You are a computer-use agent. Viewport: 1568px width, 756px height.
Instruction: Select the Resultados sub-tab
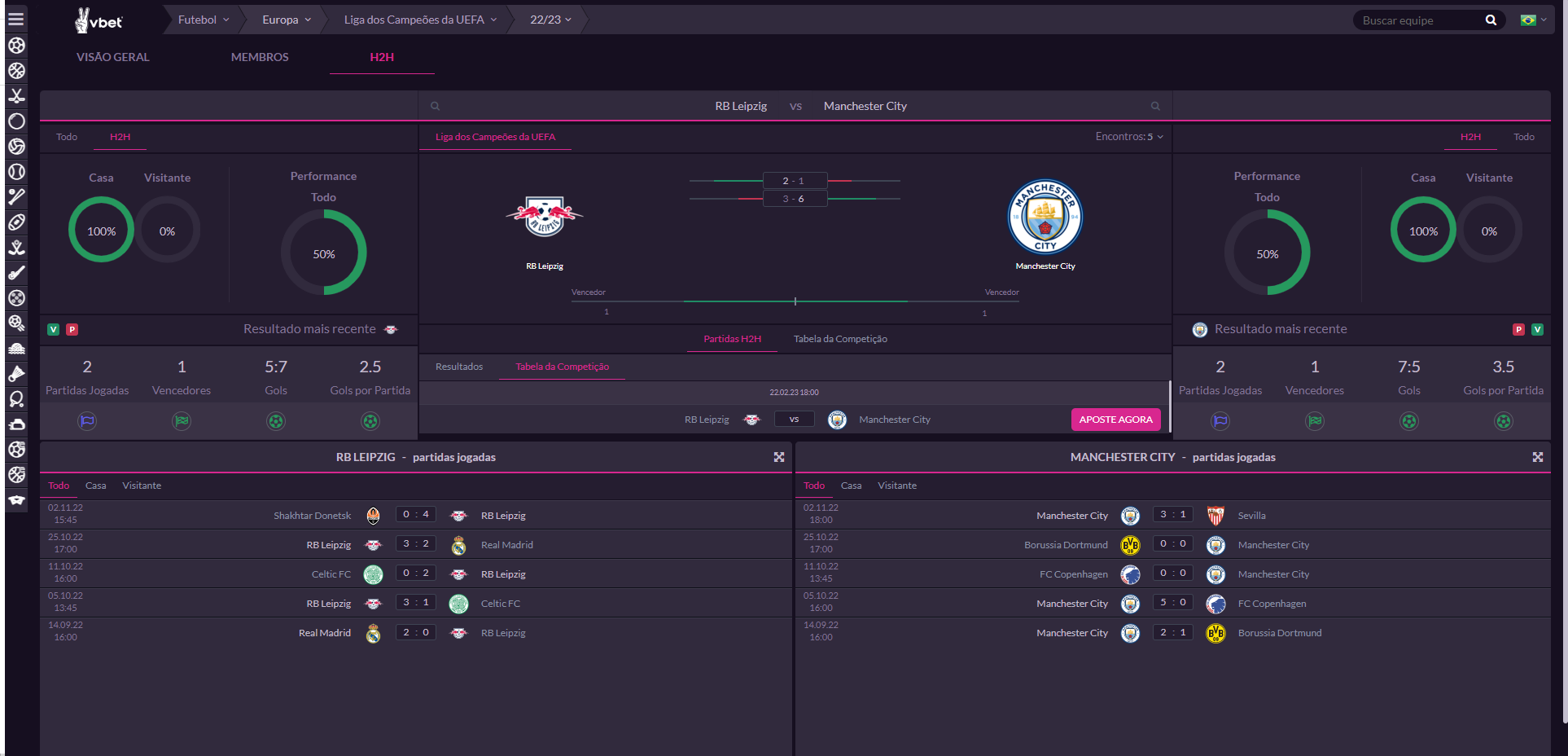pos(459,367)
